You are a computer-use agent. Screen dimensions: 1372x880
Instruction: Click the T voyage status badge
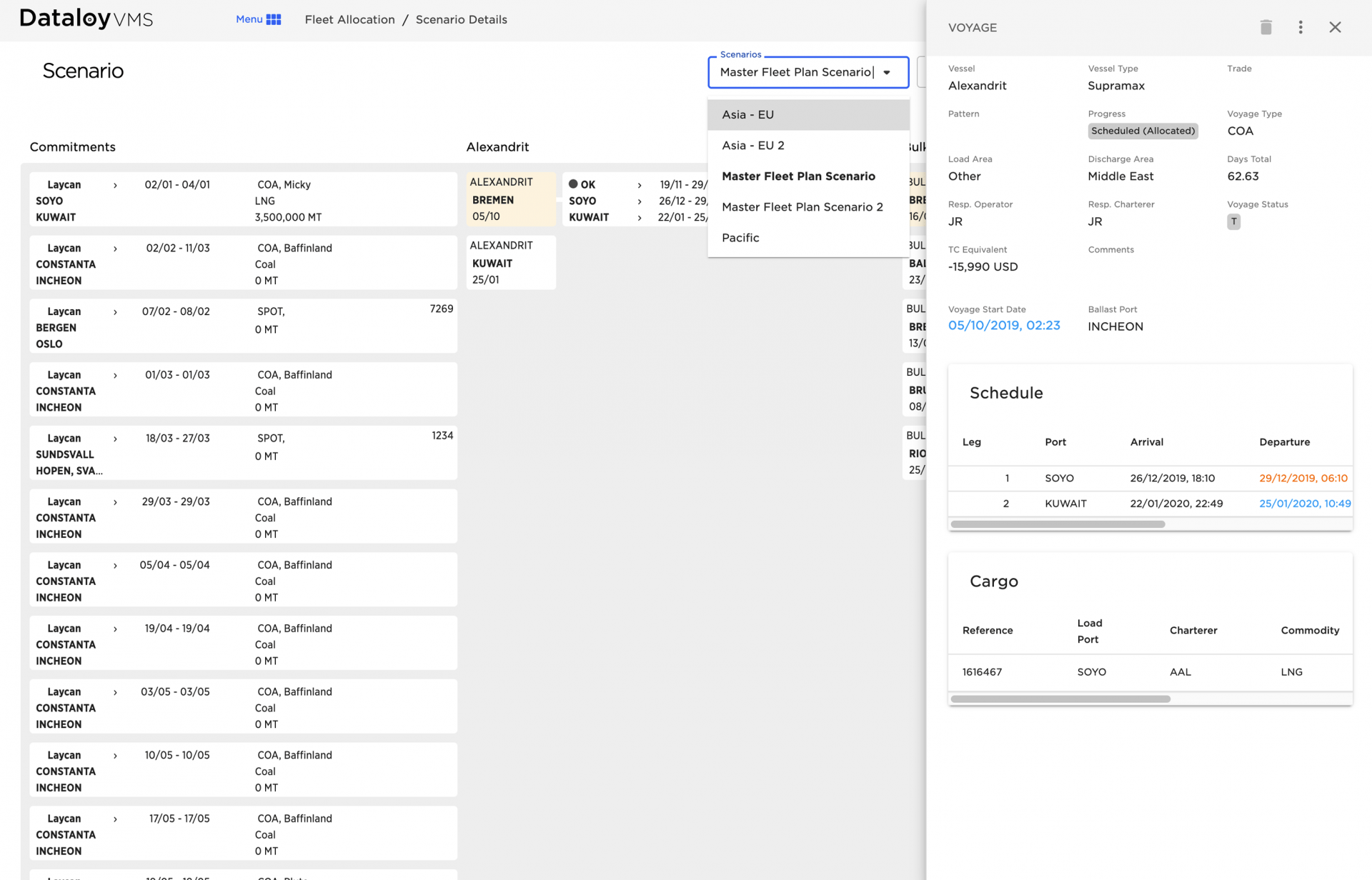coord(1233,221)
